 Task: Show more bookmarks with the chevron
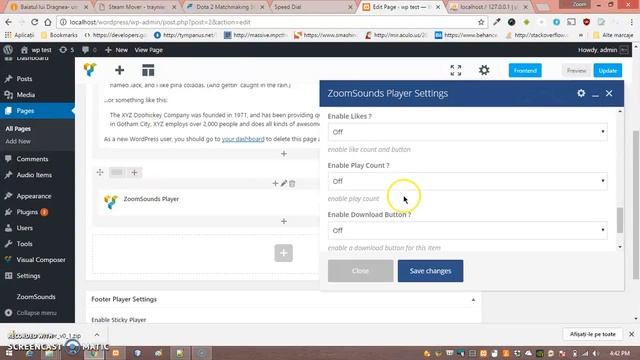point(580,35)
